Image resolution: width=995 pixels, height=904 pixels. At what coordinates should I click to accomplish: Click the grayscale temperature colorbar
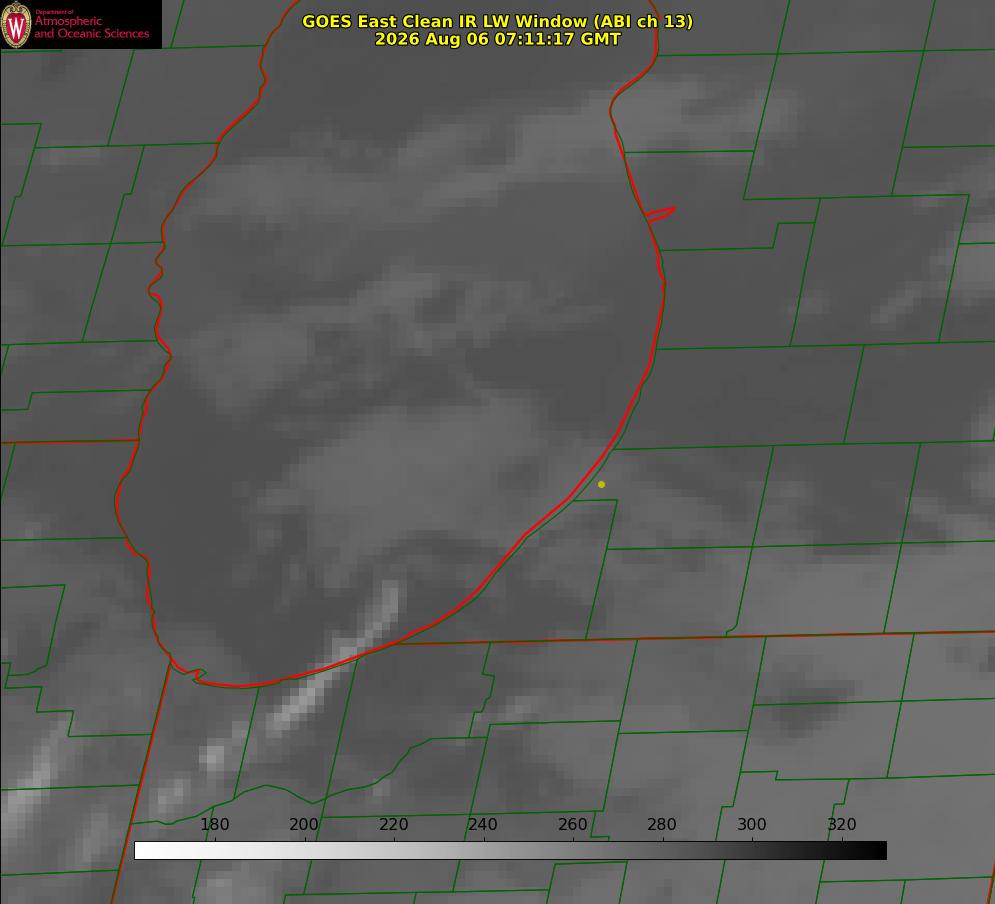[510, 850]
